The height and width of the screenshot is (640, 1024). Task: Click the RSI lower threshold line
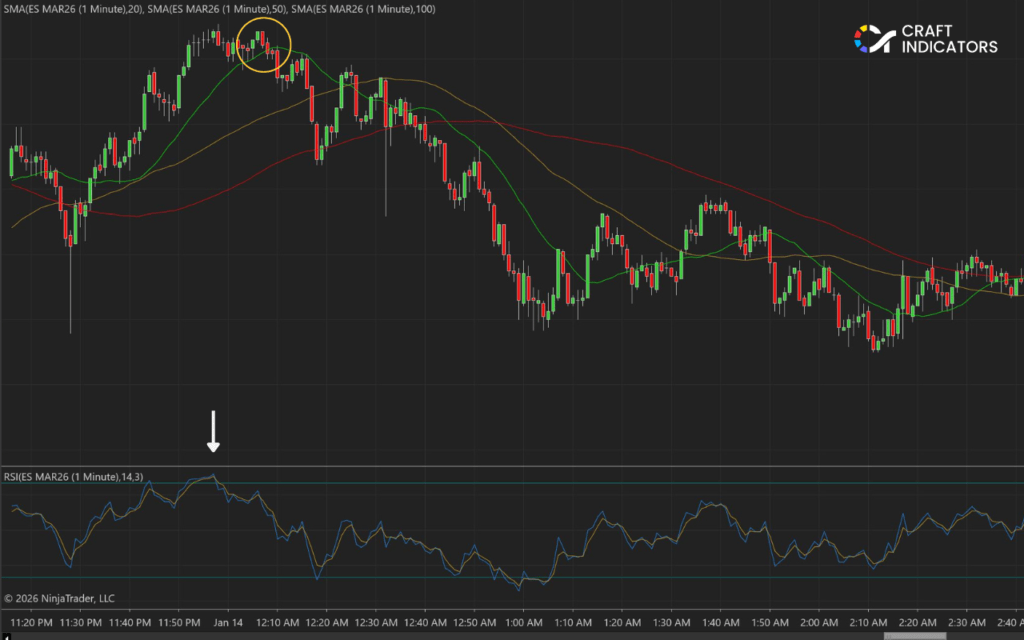(x=700, y=577)
